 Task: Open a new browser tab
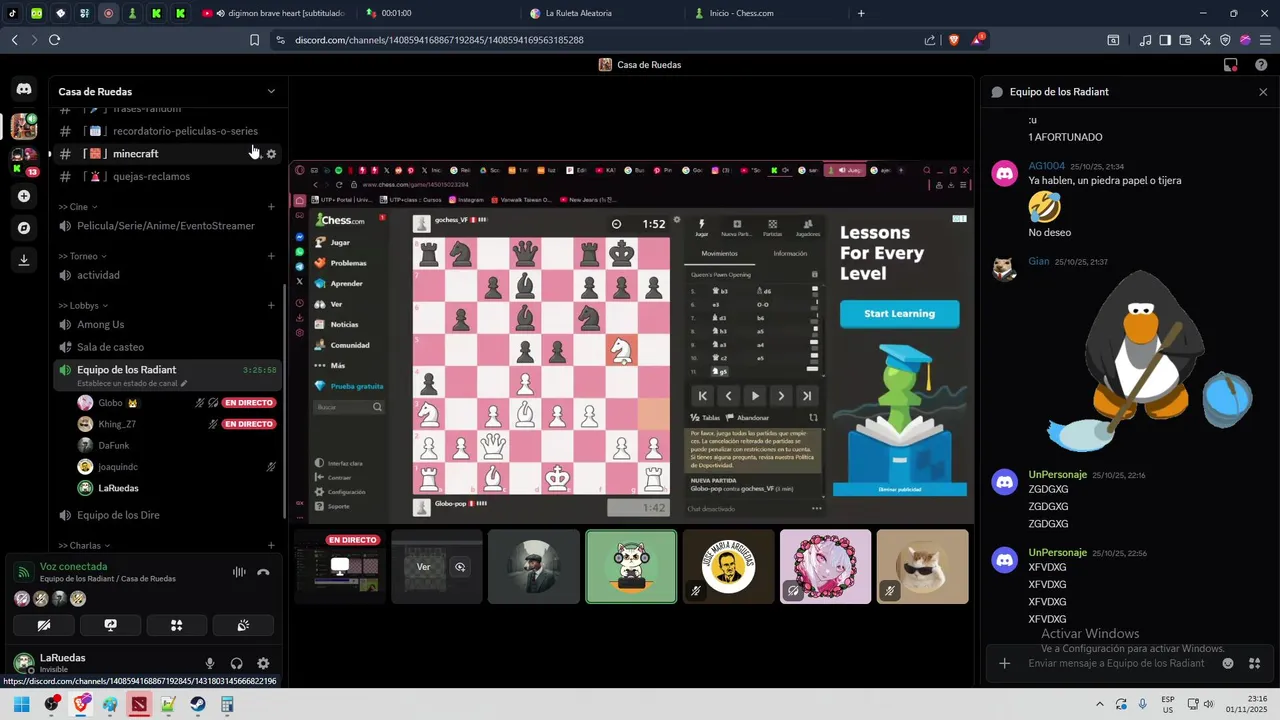coord(861,13)
